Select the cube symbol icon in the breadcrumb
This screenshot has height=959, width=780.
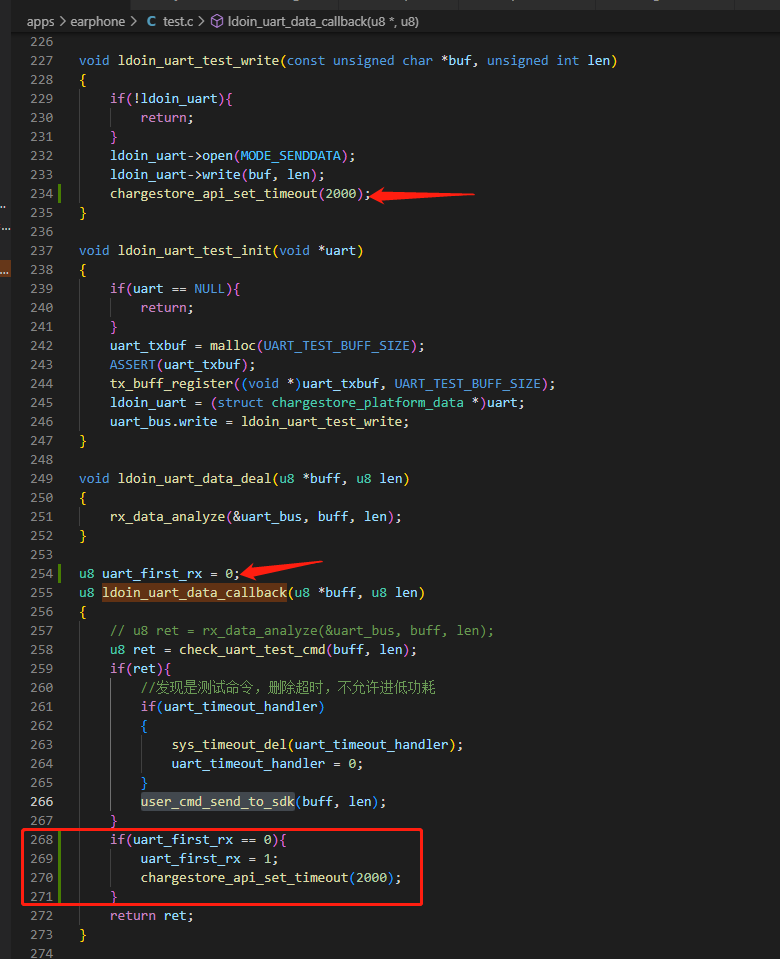217,21
